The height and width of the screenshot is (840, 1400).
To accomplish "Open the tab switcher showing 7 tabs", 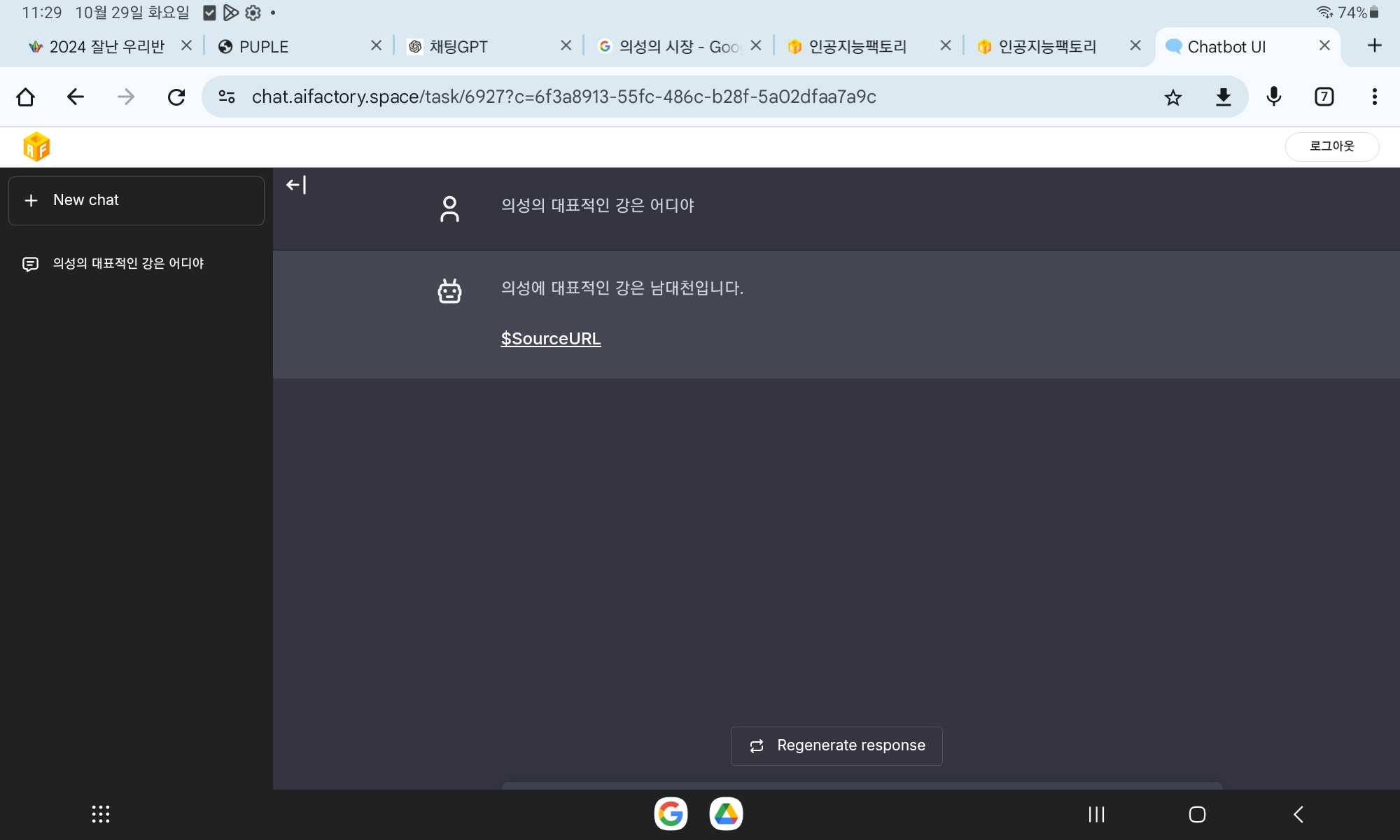I will coord(1324,97).
